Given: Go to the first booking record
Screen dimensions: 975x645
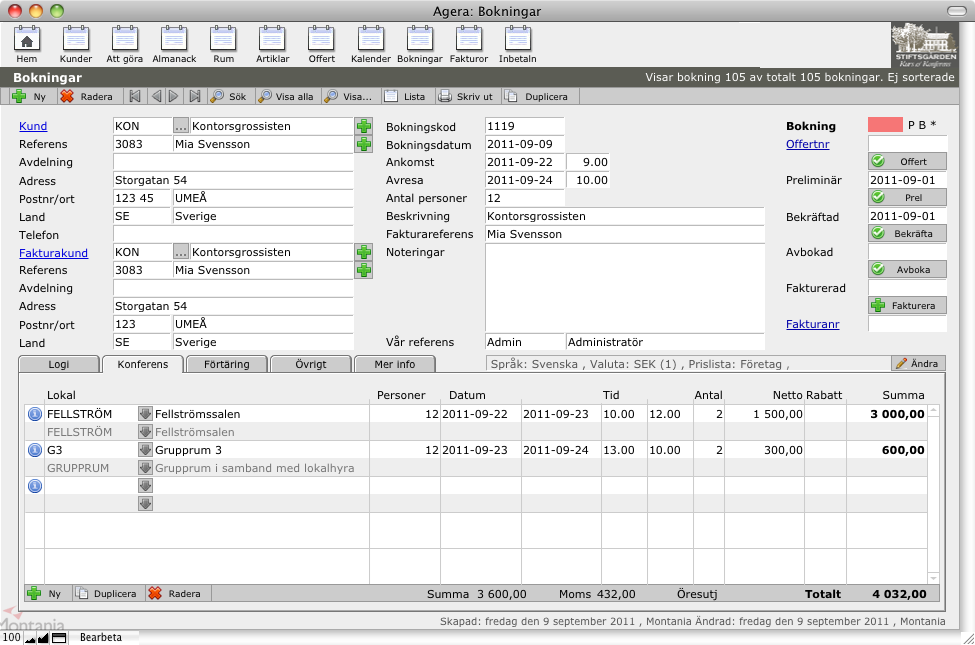Looking at the screenshot, I should tap(135, 96).
